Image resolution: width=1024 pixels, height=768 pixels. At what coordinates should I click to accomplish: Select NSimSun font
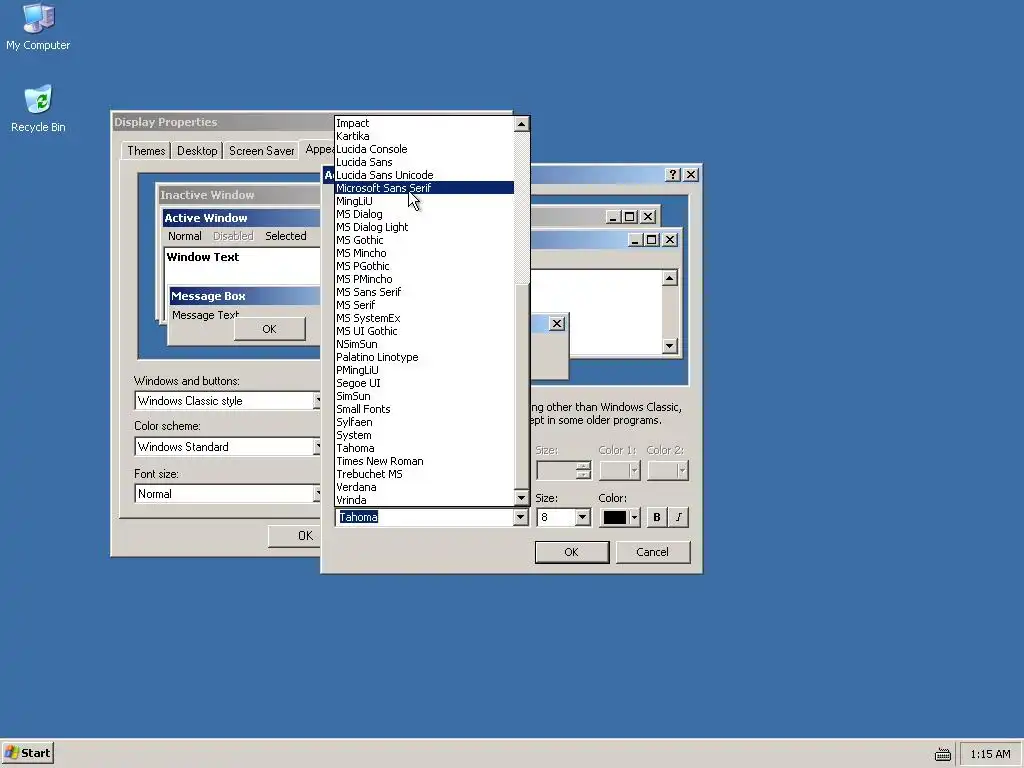click(424, 344)
